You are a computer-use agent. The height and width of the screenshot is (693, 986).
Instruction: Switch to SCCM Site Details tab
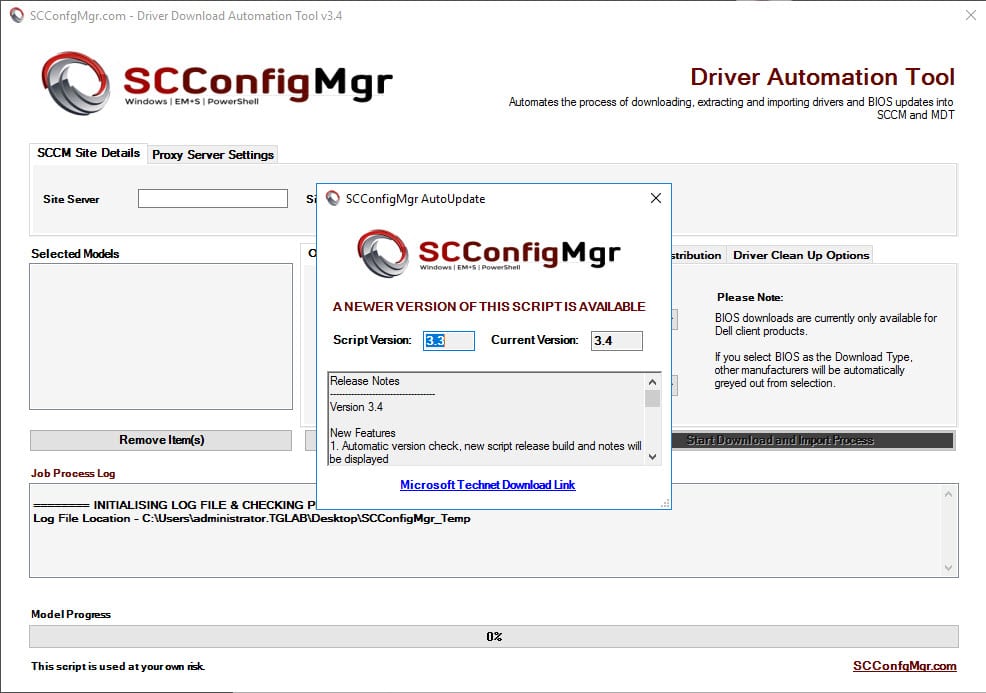88,153
